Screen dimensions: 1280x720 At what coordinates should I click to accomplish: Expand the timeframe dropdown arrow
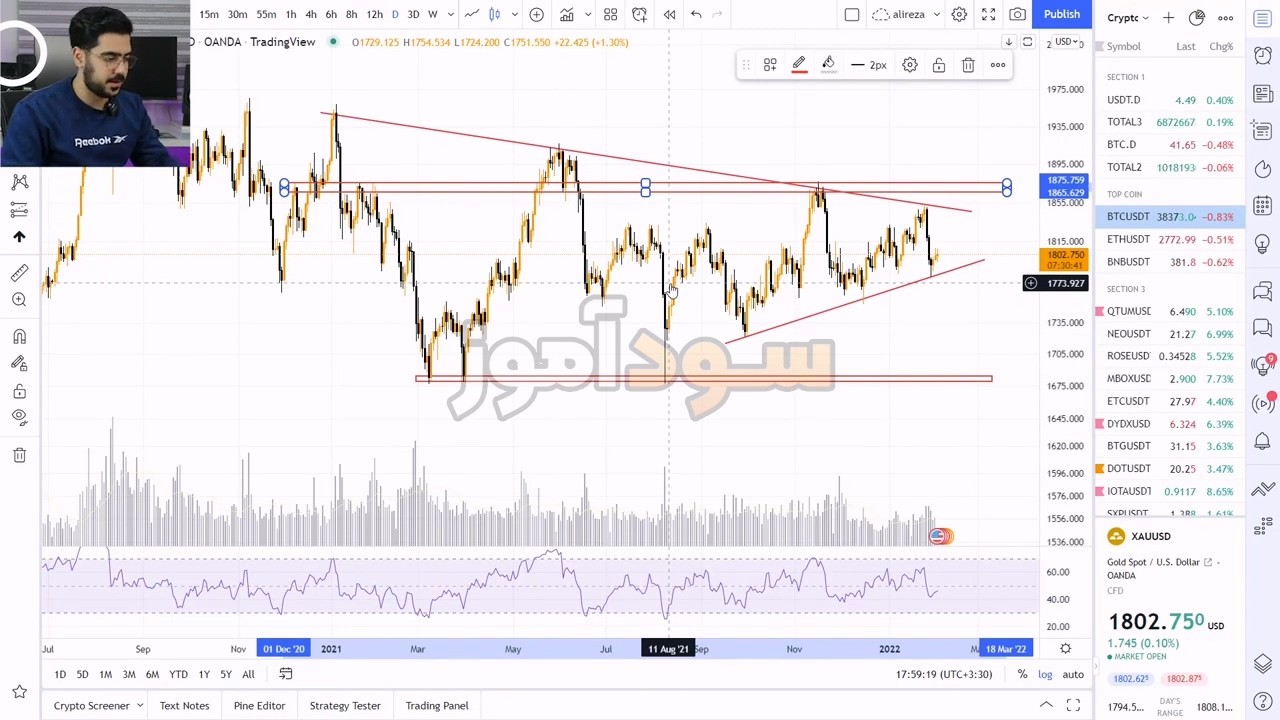click(451, 14)
